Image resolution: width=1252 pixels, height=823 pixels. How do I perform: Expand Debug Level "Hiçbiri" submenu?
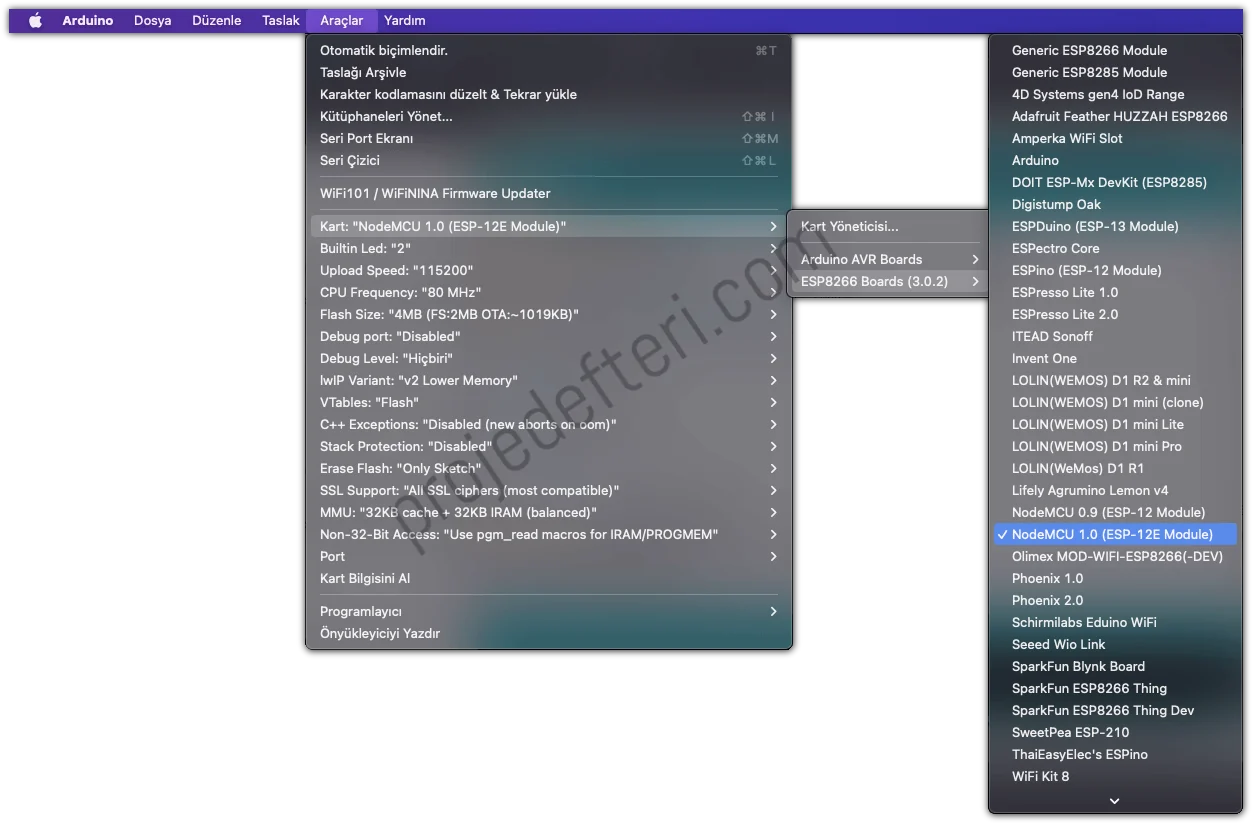[548, 358]
